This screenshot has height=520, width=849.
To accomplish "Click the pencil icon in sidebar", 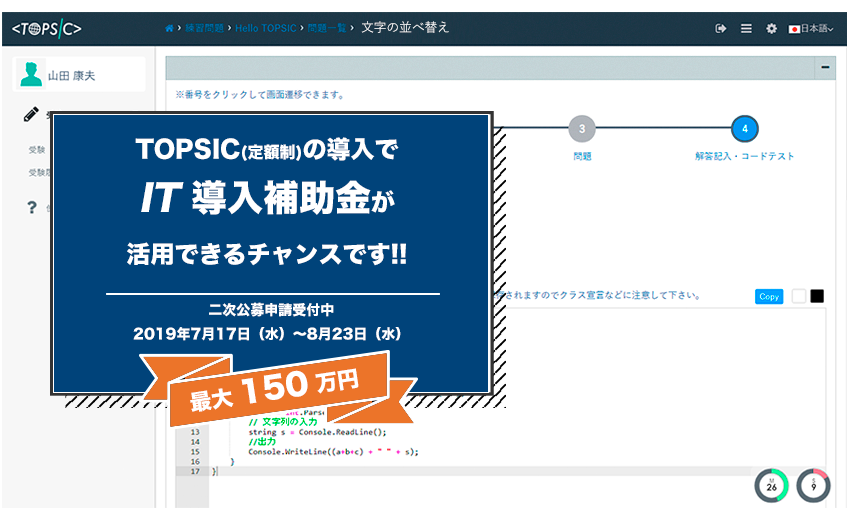I will pos(31,115).
